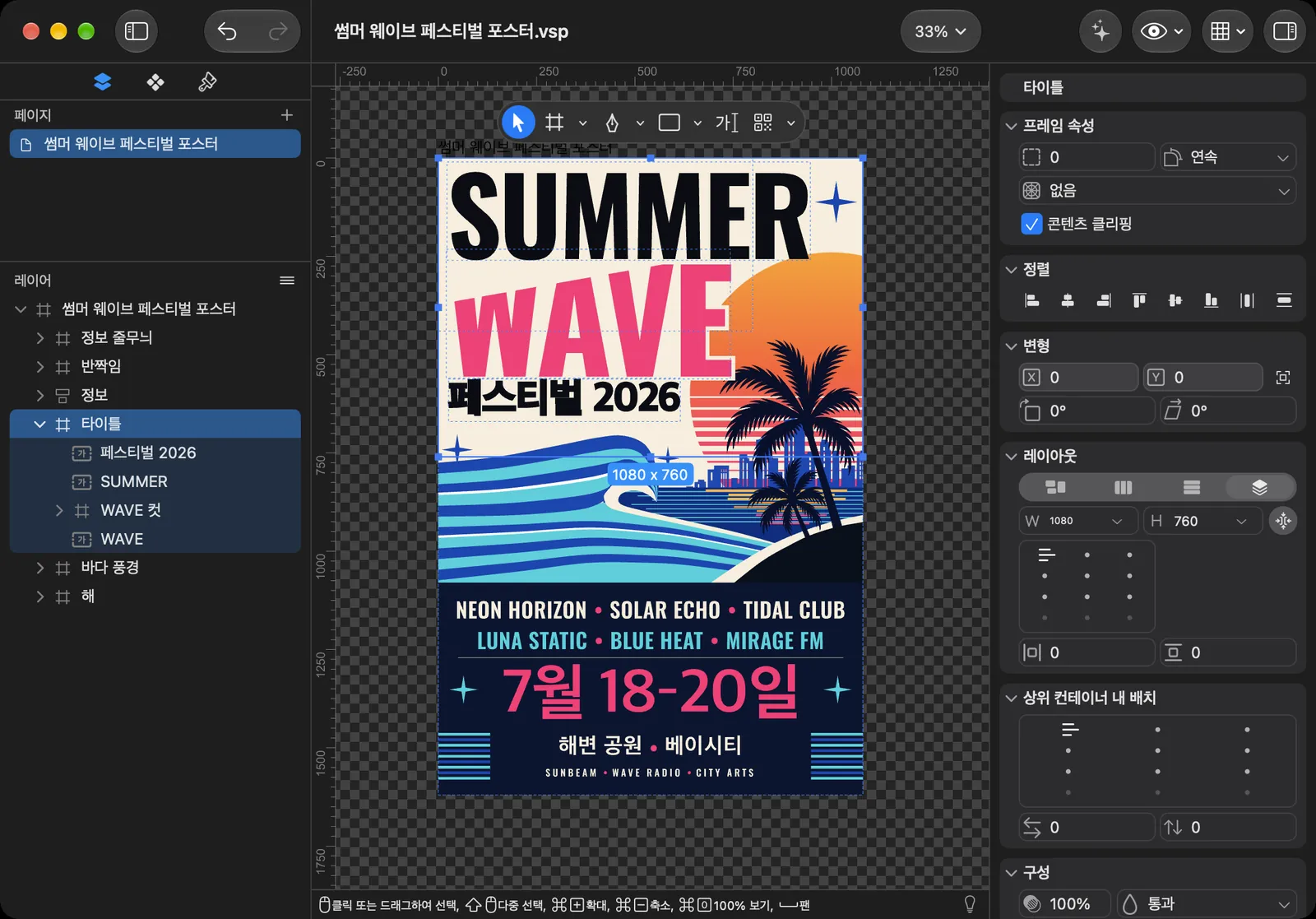This screenshot has width=1316, height=919.
Task: Click the width W 1080 field
Action: pos(1078,521)
